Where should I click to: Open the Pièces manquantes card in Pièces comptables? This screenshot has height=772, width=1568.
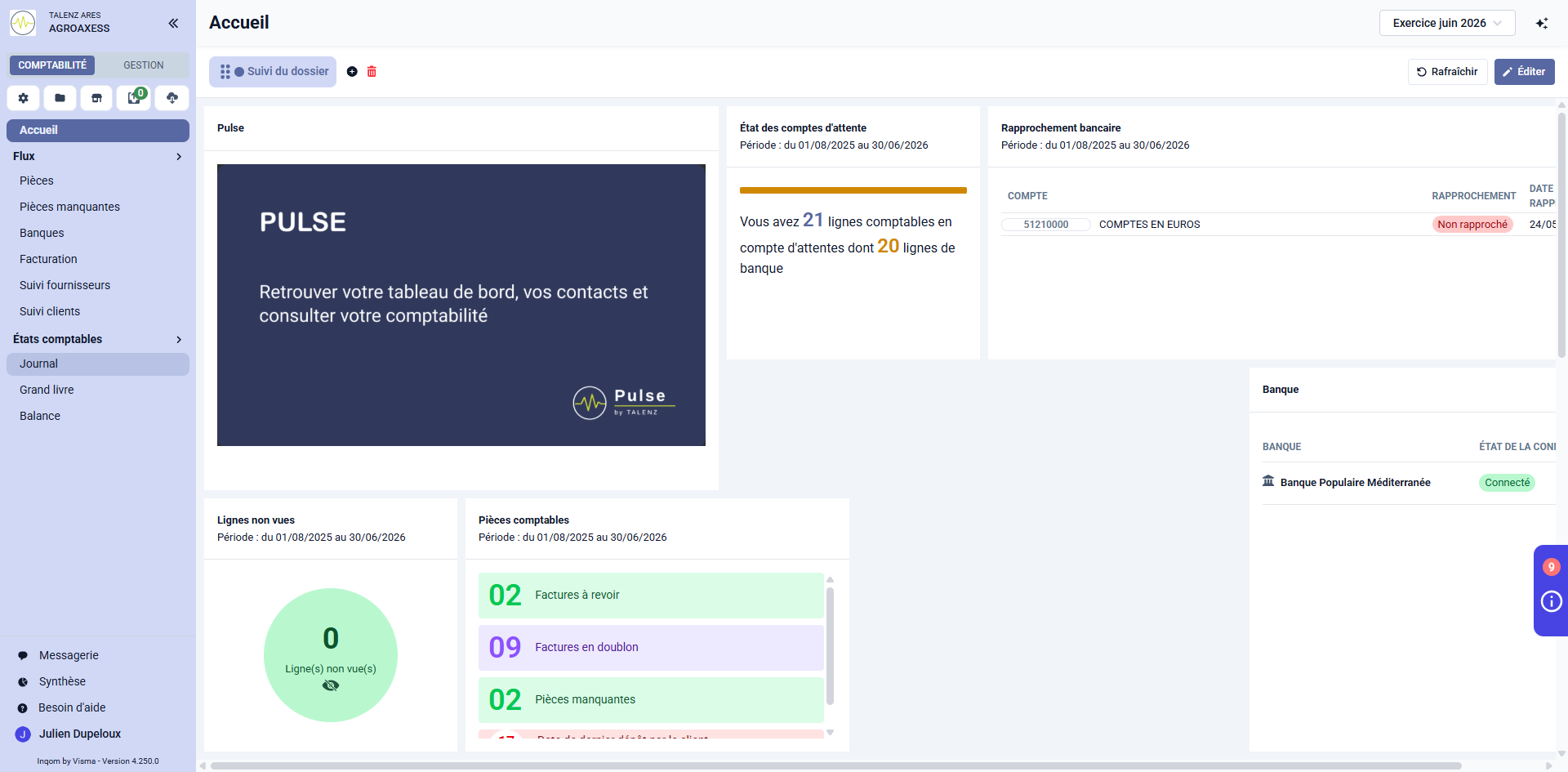pyautogui.click(x=651, y=700)
